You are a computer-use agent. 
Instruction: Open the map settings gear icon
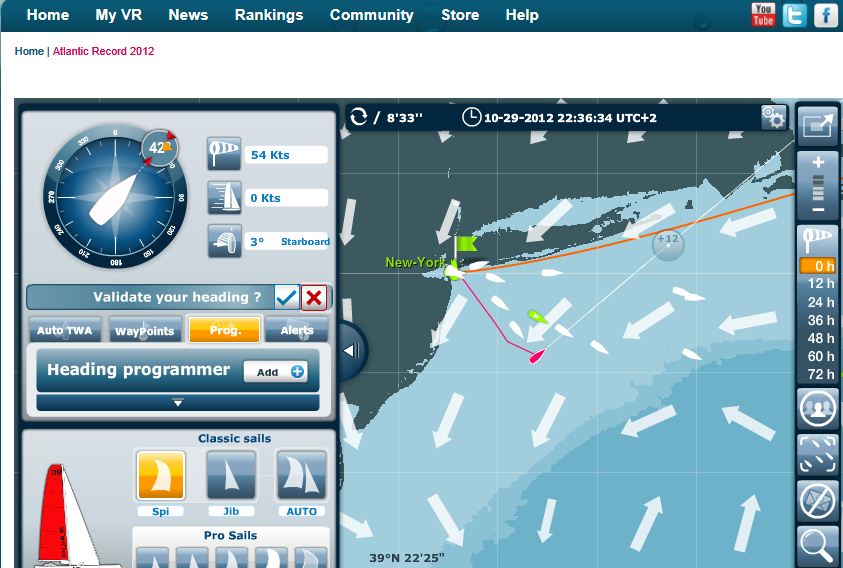774,117
